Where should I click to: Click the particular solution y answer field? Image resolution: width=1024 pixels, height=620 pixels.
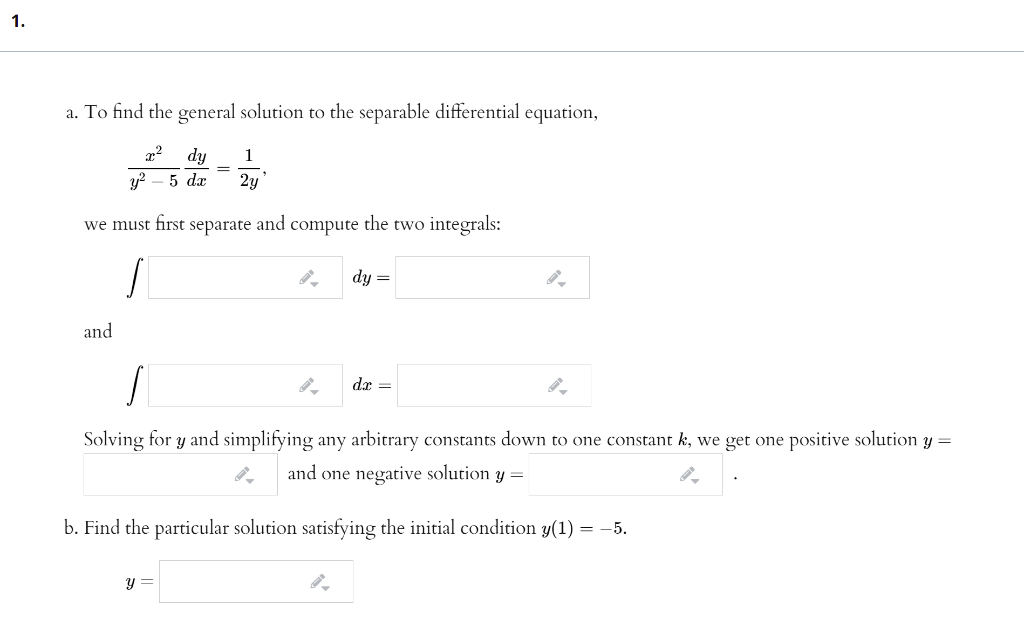pos(240,581)
